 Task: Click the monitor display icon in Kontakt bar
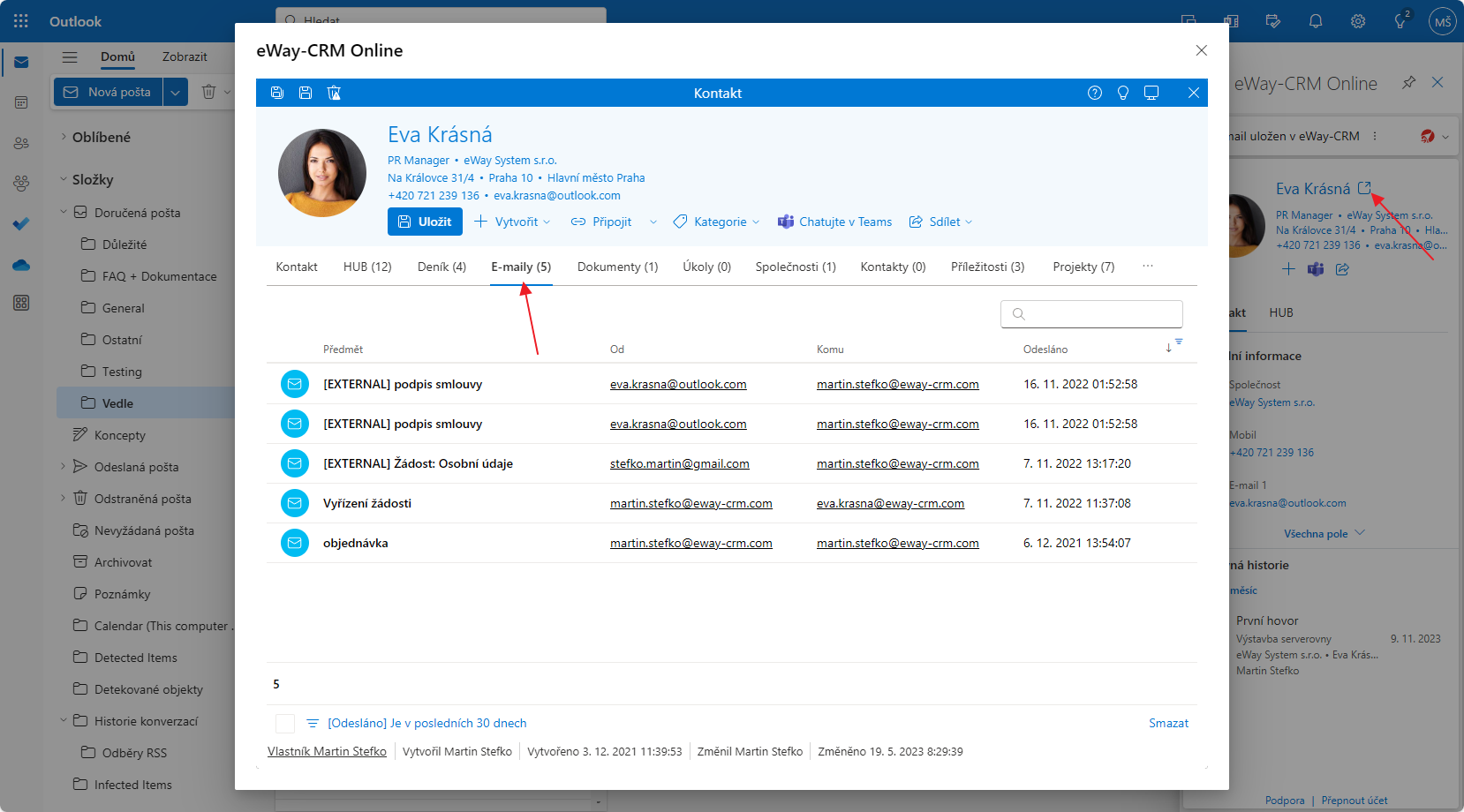coord(1151,93)
